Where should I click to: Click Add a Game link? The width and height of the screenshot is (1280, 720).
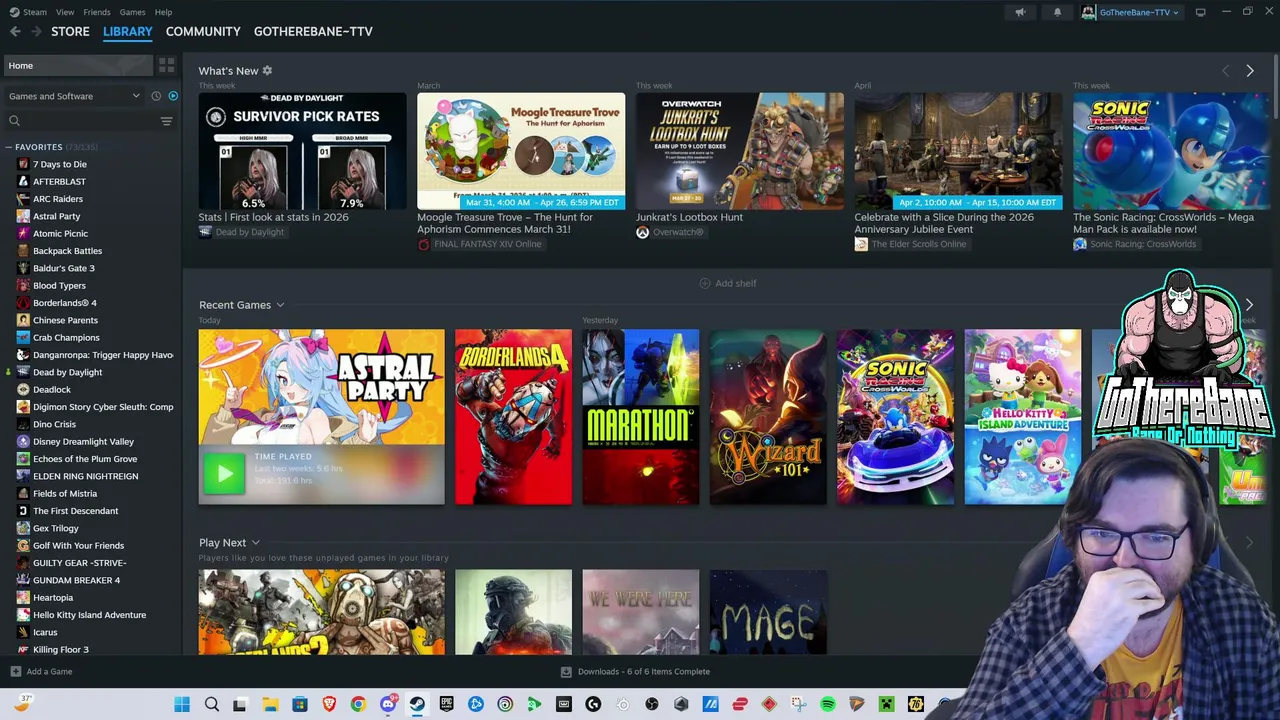[49, 672]
